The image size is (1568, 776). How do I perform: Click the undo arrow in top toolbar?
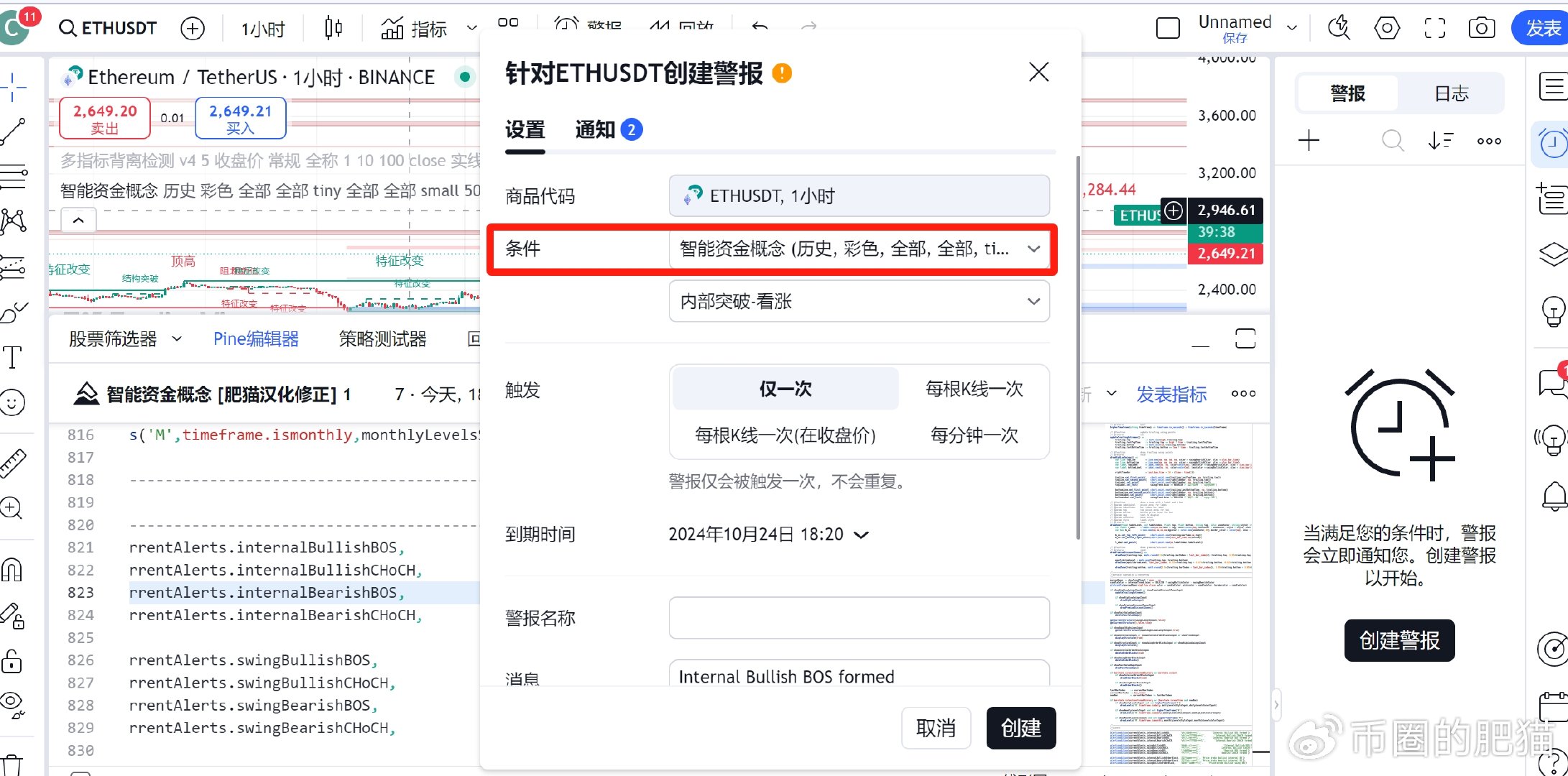(x=760, y=27)
